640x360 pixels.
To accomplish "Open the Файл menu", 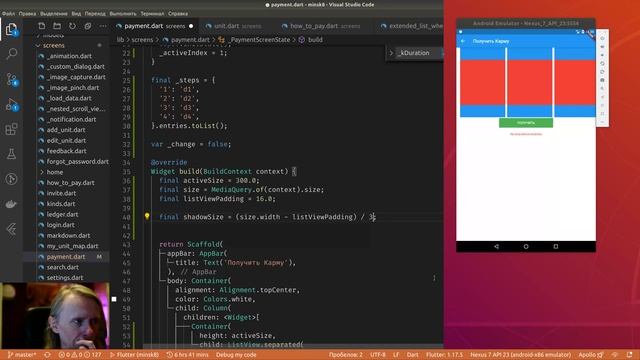I will pos(9,13).
